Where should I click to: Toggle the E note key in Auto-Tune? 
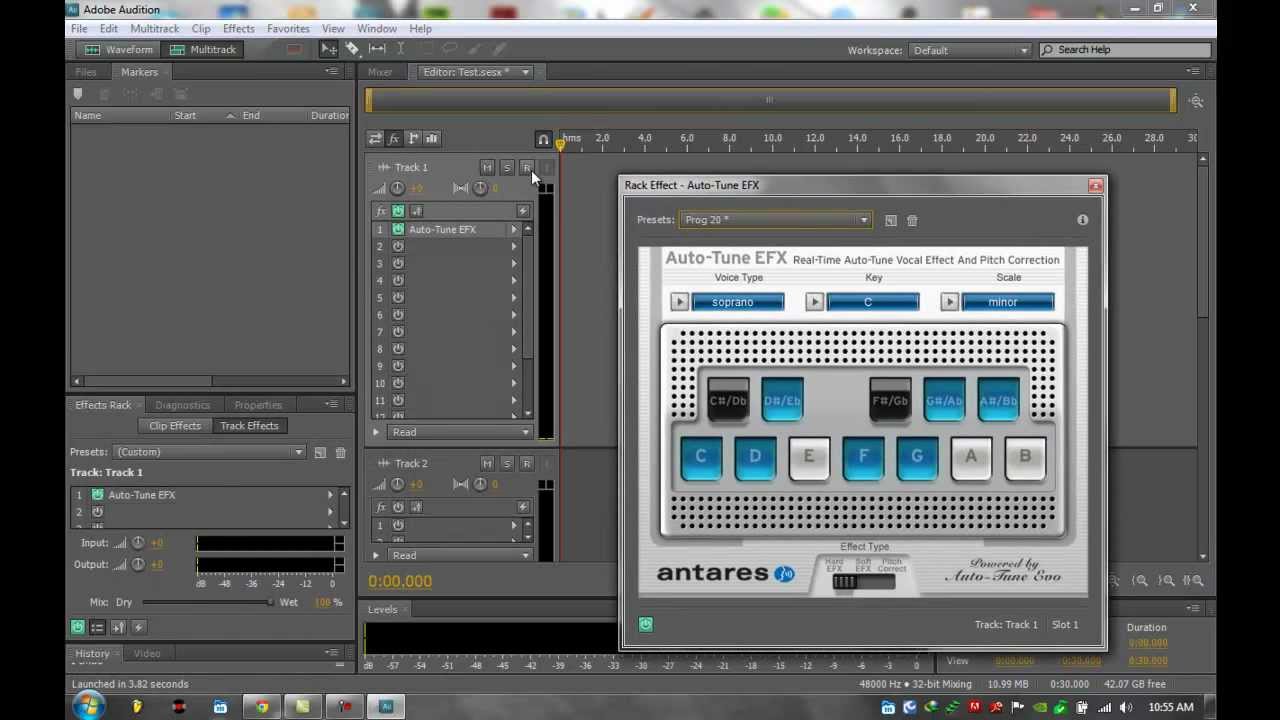[809, 457]
